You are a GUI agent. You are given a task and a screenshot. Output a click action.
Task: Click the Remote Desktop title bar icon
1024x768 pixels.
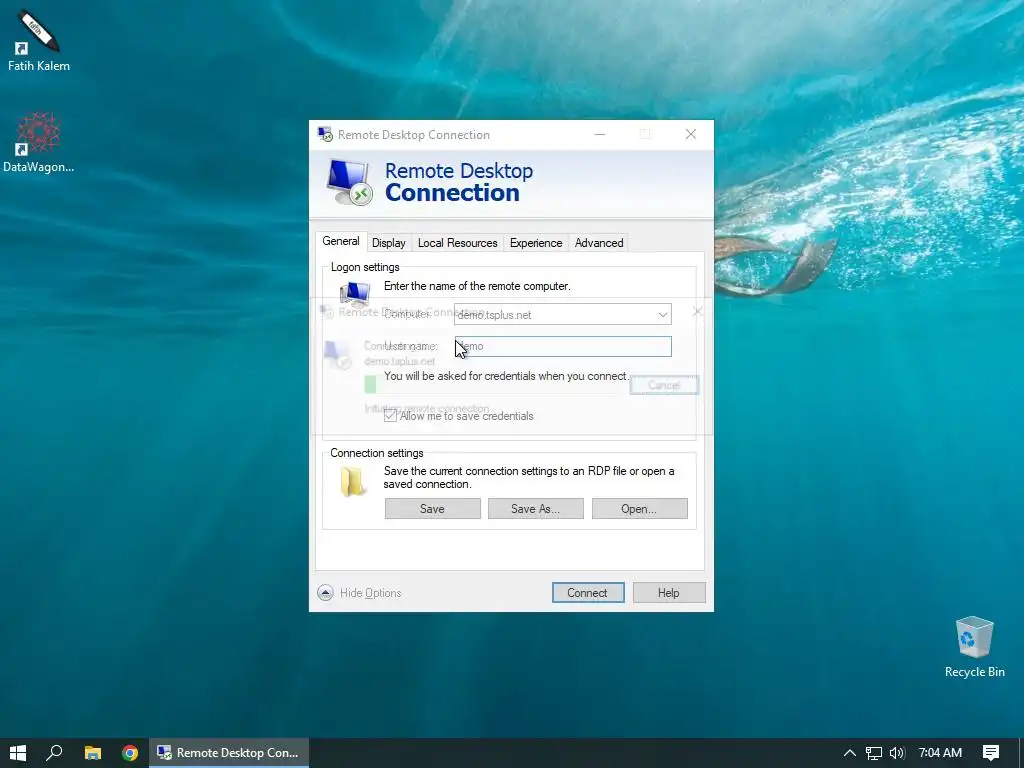pos(325,135)
